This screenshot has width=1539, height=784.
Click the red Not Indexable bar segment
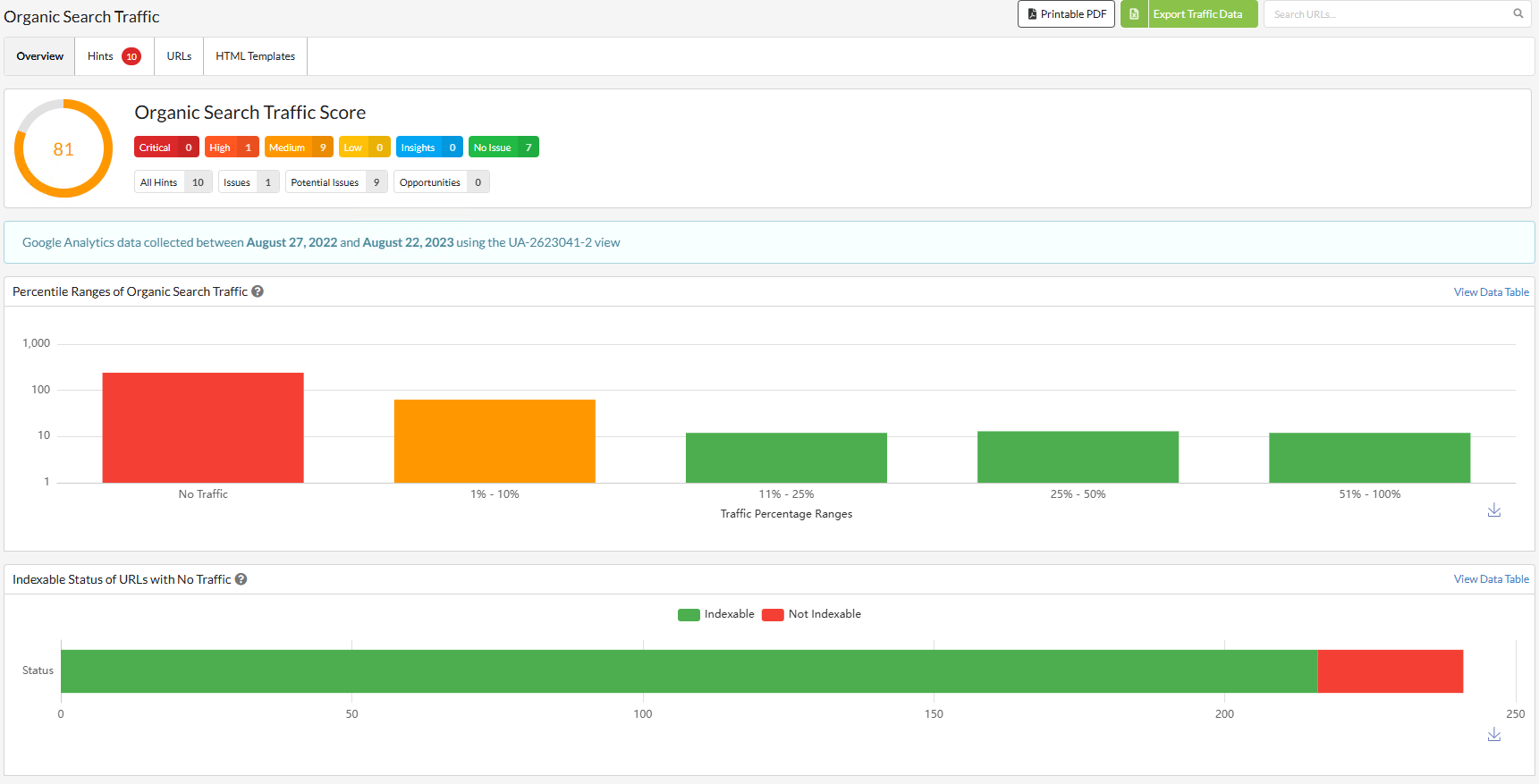tap(1391, 671)
